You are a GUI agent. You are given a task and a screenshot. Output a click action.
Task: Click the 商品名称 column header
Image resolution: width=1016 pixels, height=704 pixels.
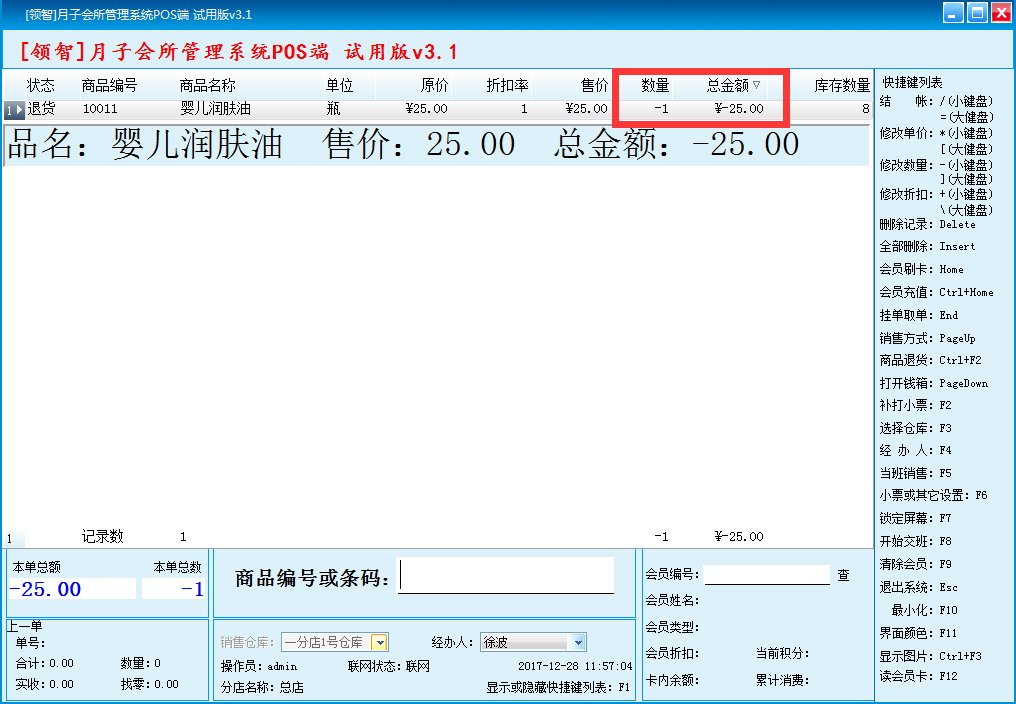pos(207,86)
